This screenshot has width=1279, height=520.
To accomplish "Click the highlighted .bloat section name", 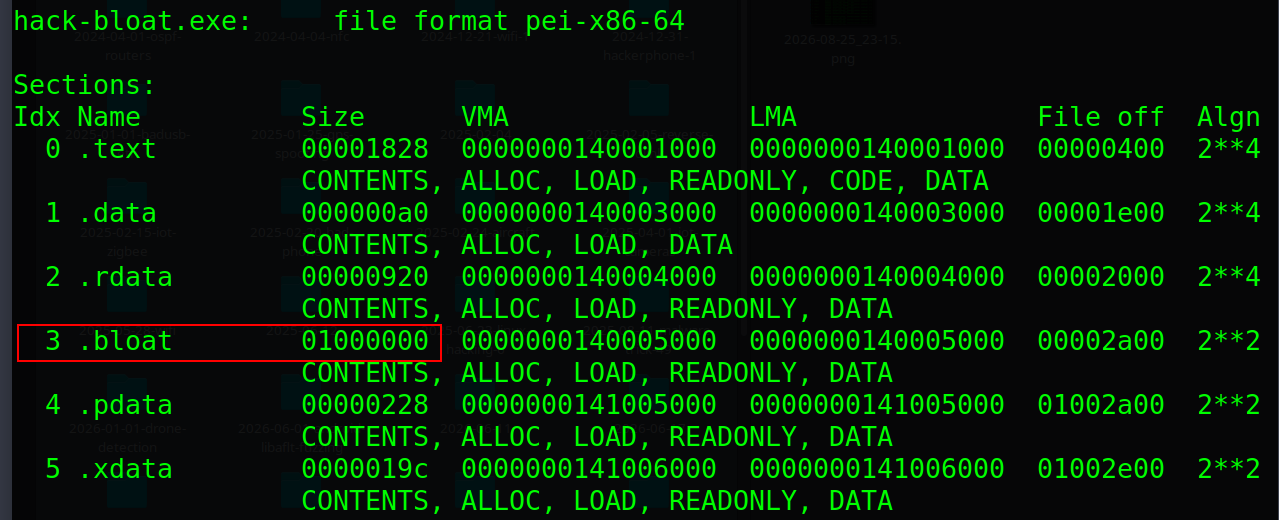I will (125, 341).
